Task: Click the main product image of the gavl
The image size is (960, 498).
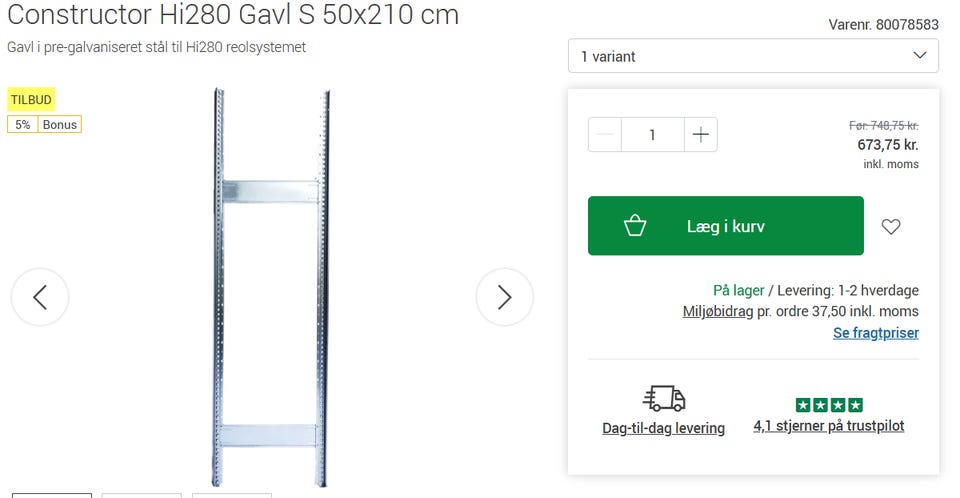Action: [x=271, y=287]
